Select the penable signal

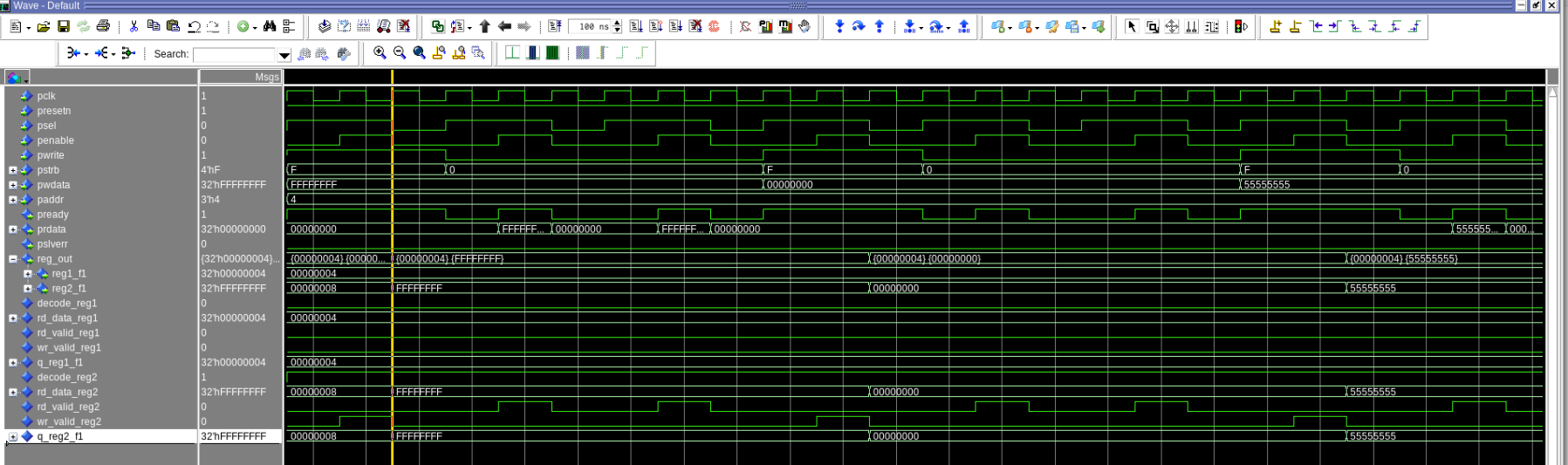(x=56, y=140)
